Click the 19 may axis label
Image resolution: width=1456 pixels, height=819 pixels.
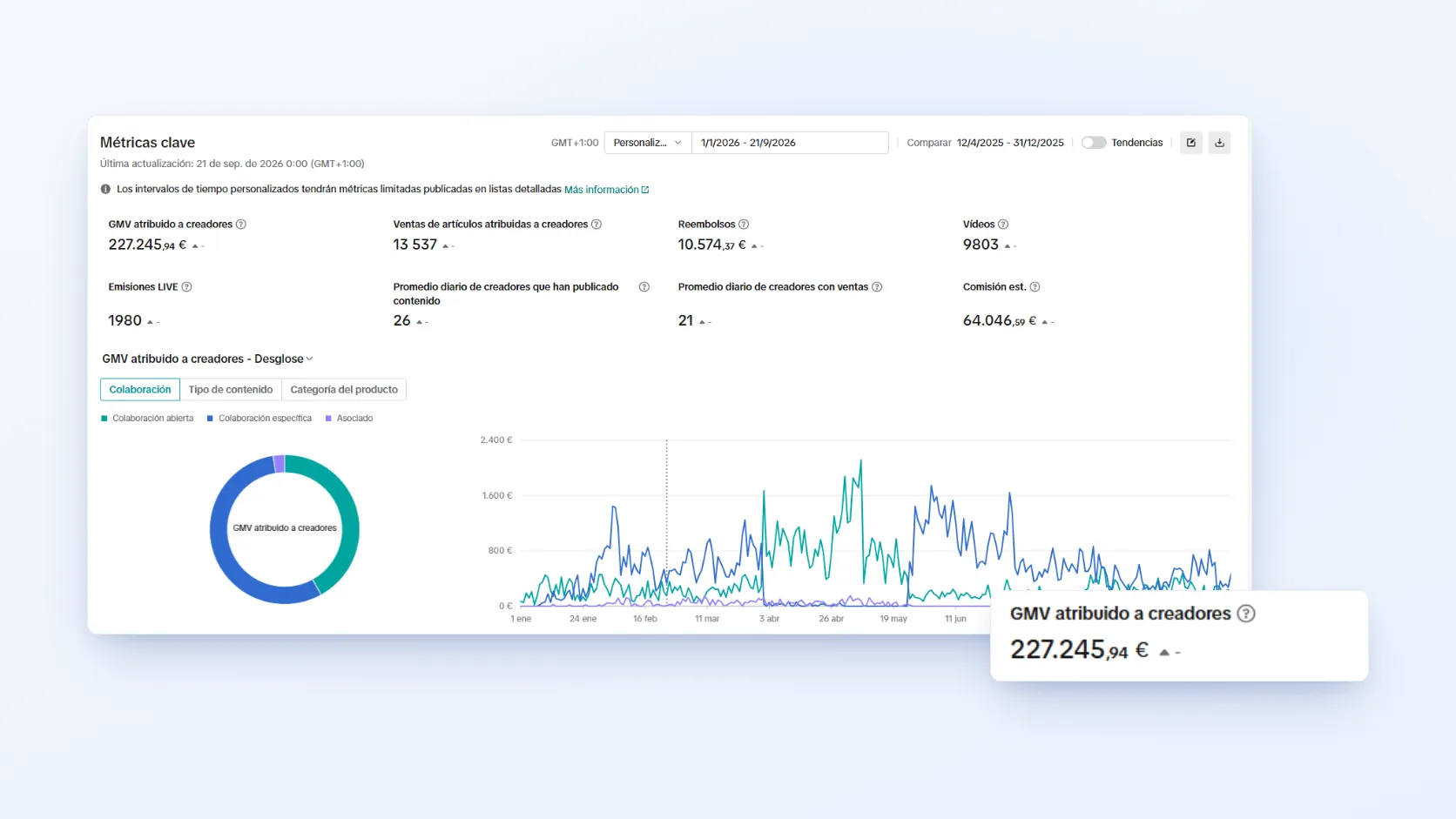coord(893,619)
